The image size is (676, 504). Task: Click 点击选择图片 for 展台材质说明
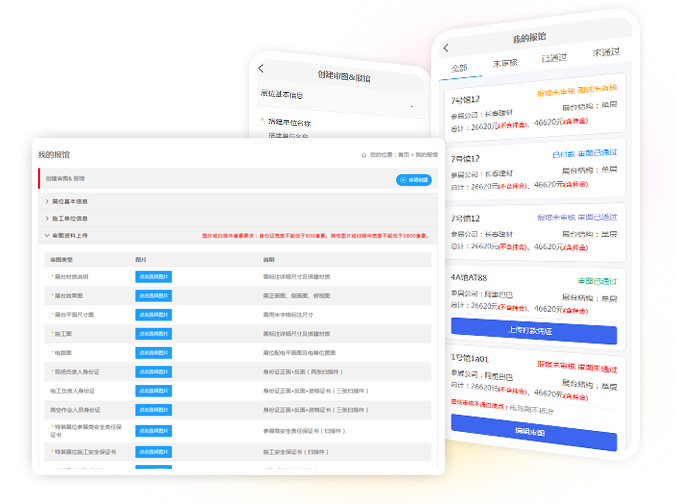[x=154, y=277]
